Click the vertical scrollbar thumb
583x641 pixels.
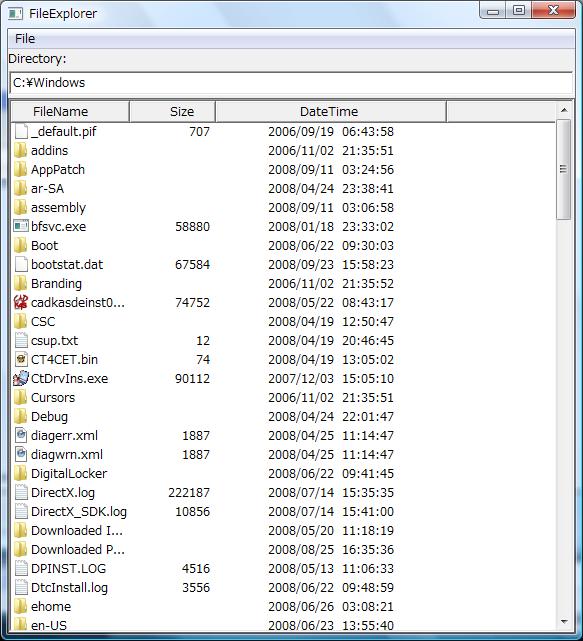(x=564, y=169)
